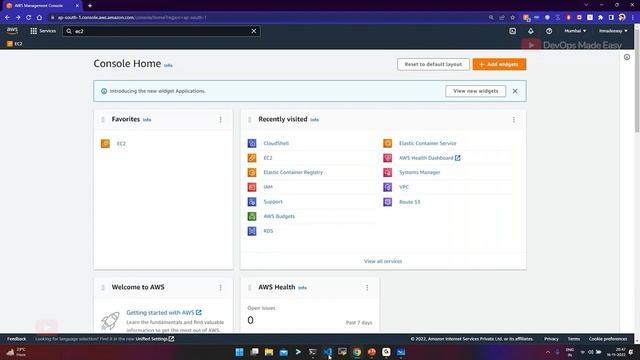
Task: Open the CloudShell icon in AWS header
Action: (512, 31)
